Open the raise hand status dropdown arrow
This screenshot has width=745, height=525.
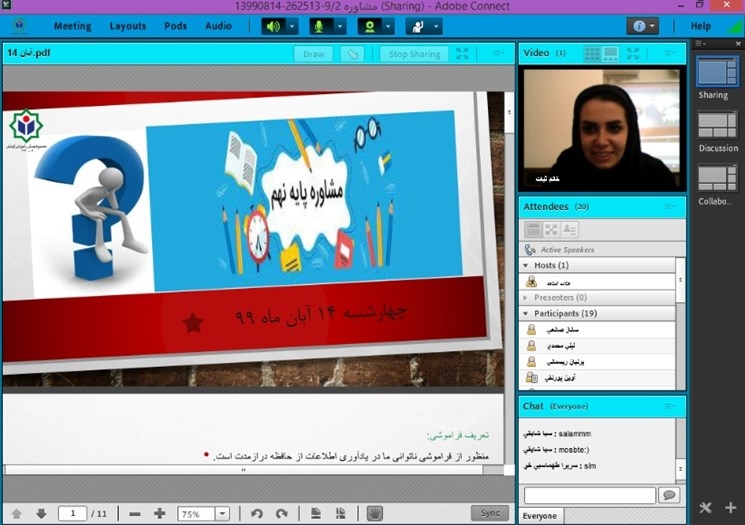[x=437, y=26]
